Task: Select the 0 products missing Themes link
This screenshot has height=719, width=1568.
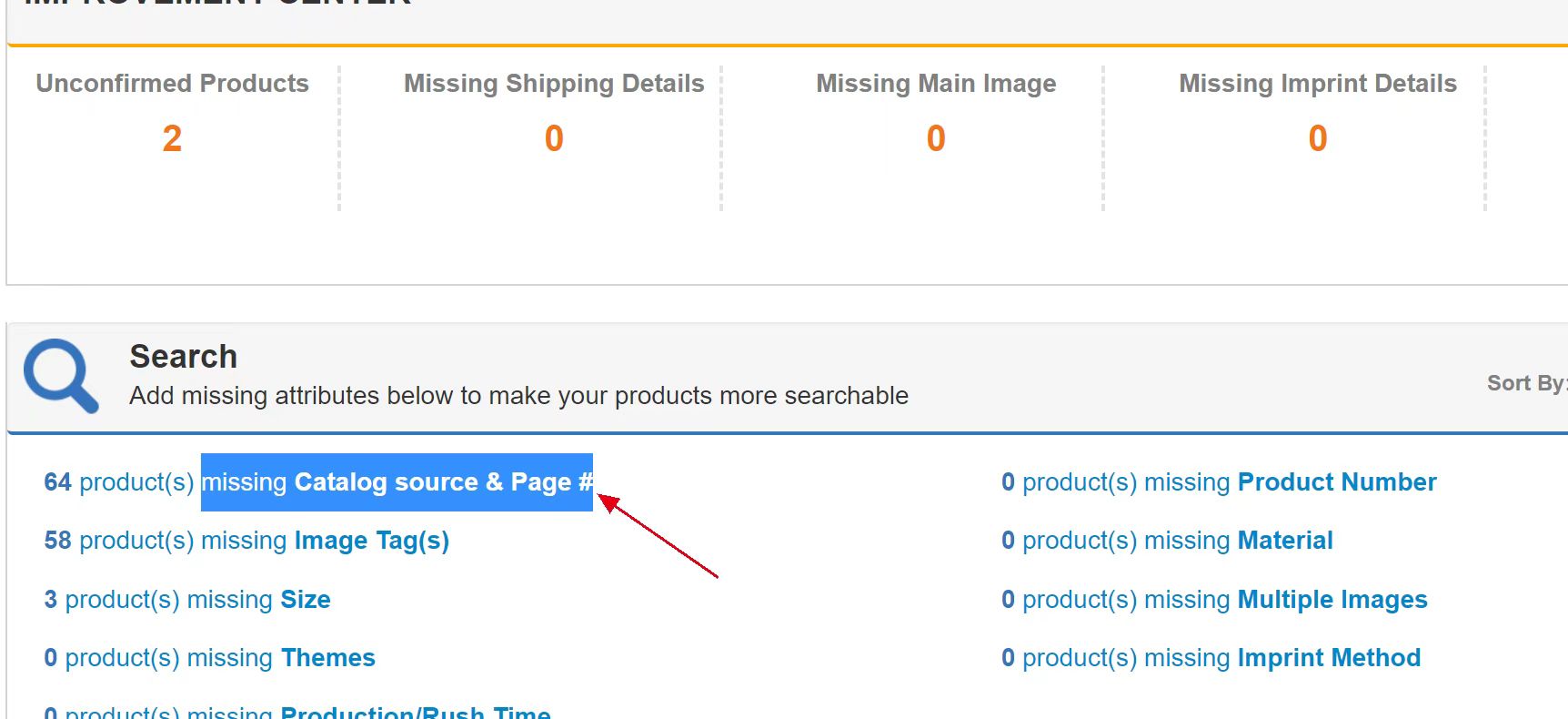Action: (209, 658)
